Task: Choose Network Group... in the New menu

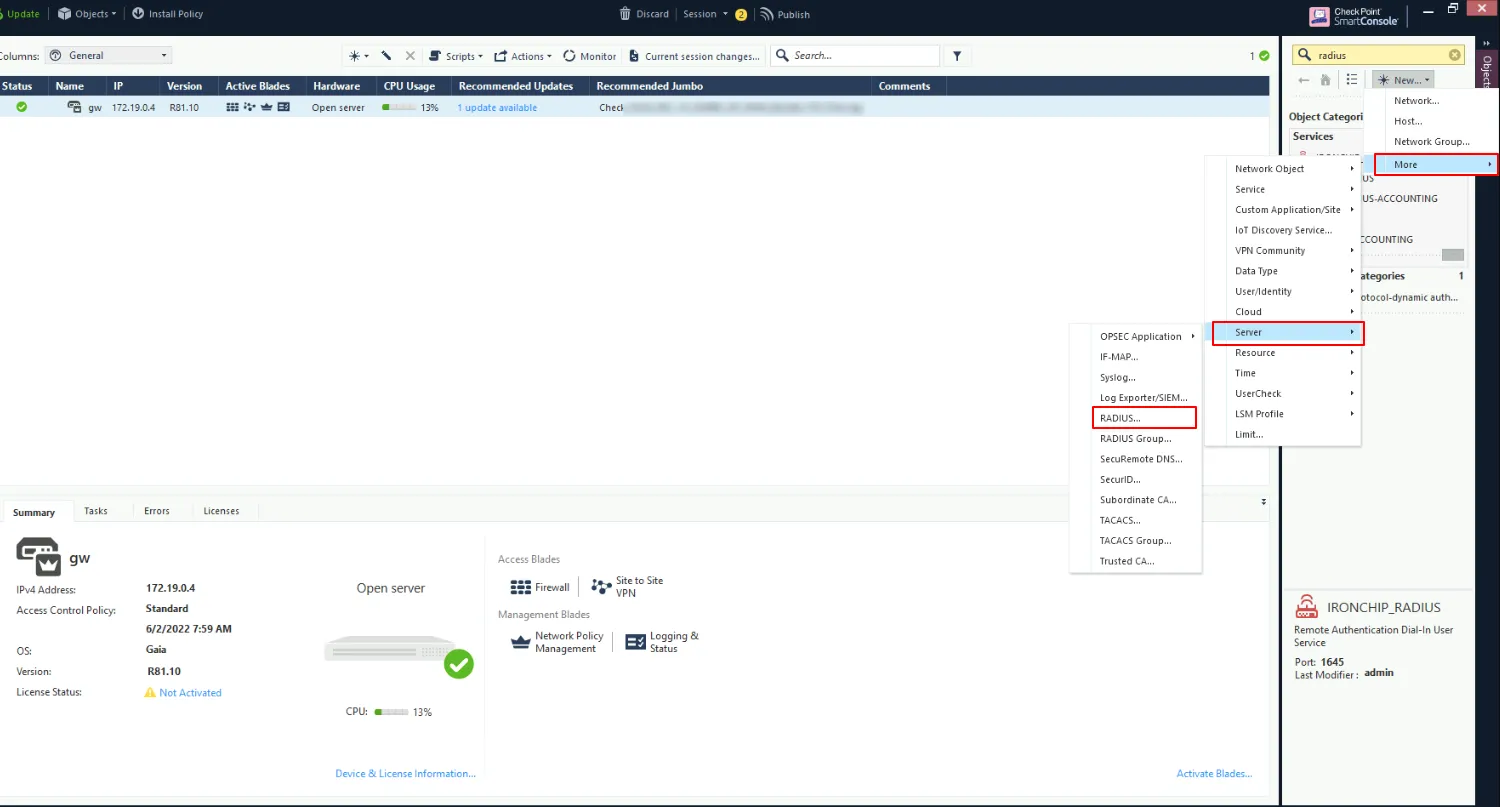Action: pyautogui.click(x=1432, y=142)
